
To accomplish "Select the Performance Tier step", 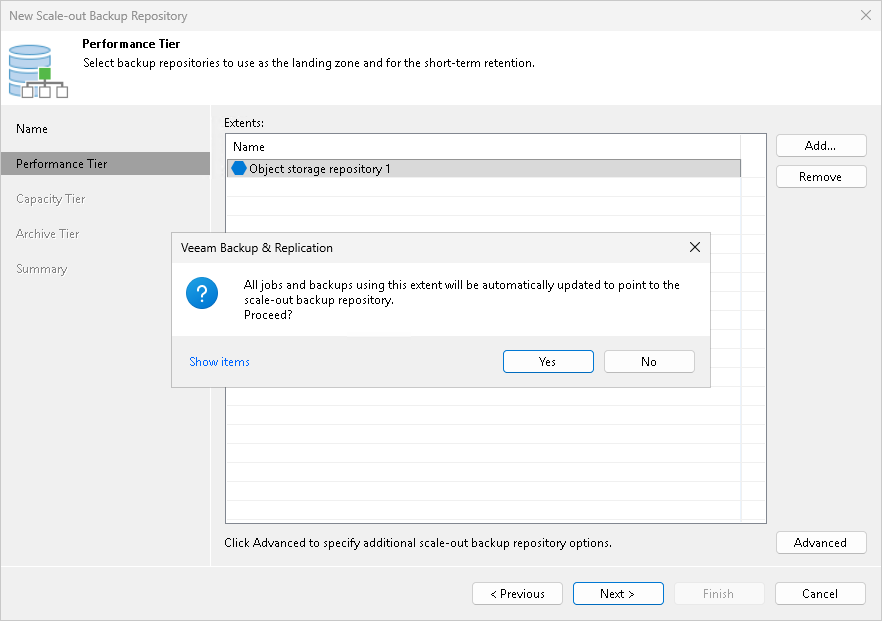I will (x=61, y=163).
